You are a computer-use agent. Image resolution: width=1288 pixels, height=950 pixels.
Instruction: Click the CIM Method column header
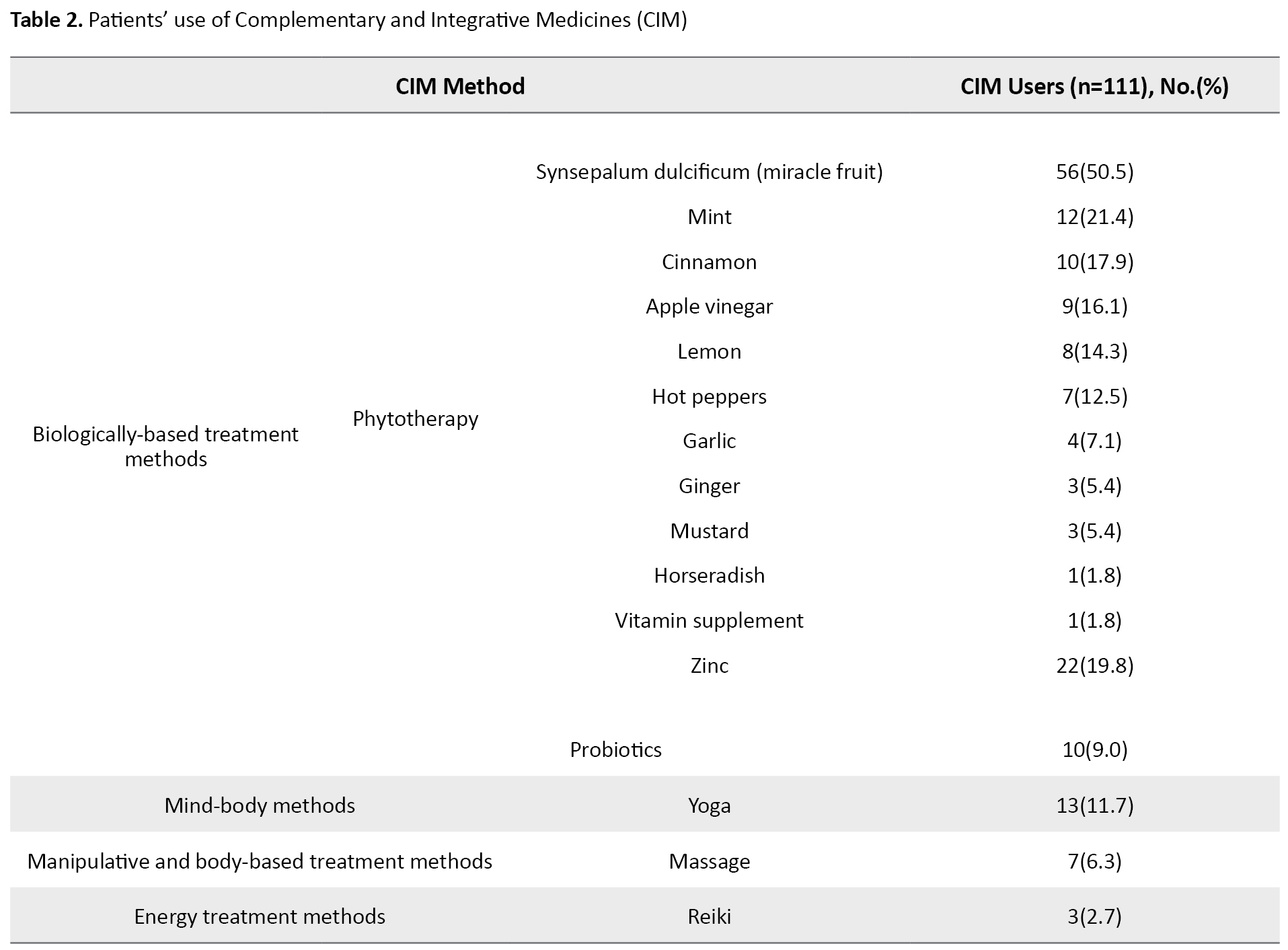pyautogui.click(x=460, y=86)
